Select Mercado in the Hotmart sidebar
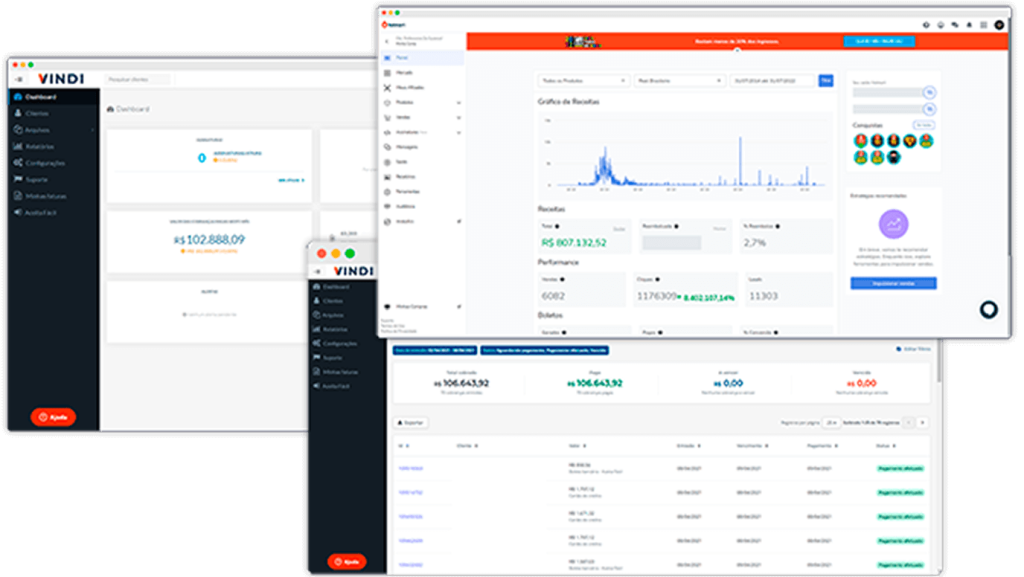Image resolution: width=1024 pixels, height=577 pixels. click(x=404, y=73)
